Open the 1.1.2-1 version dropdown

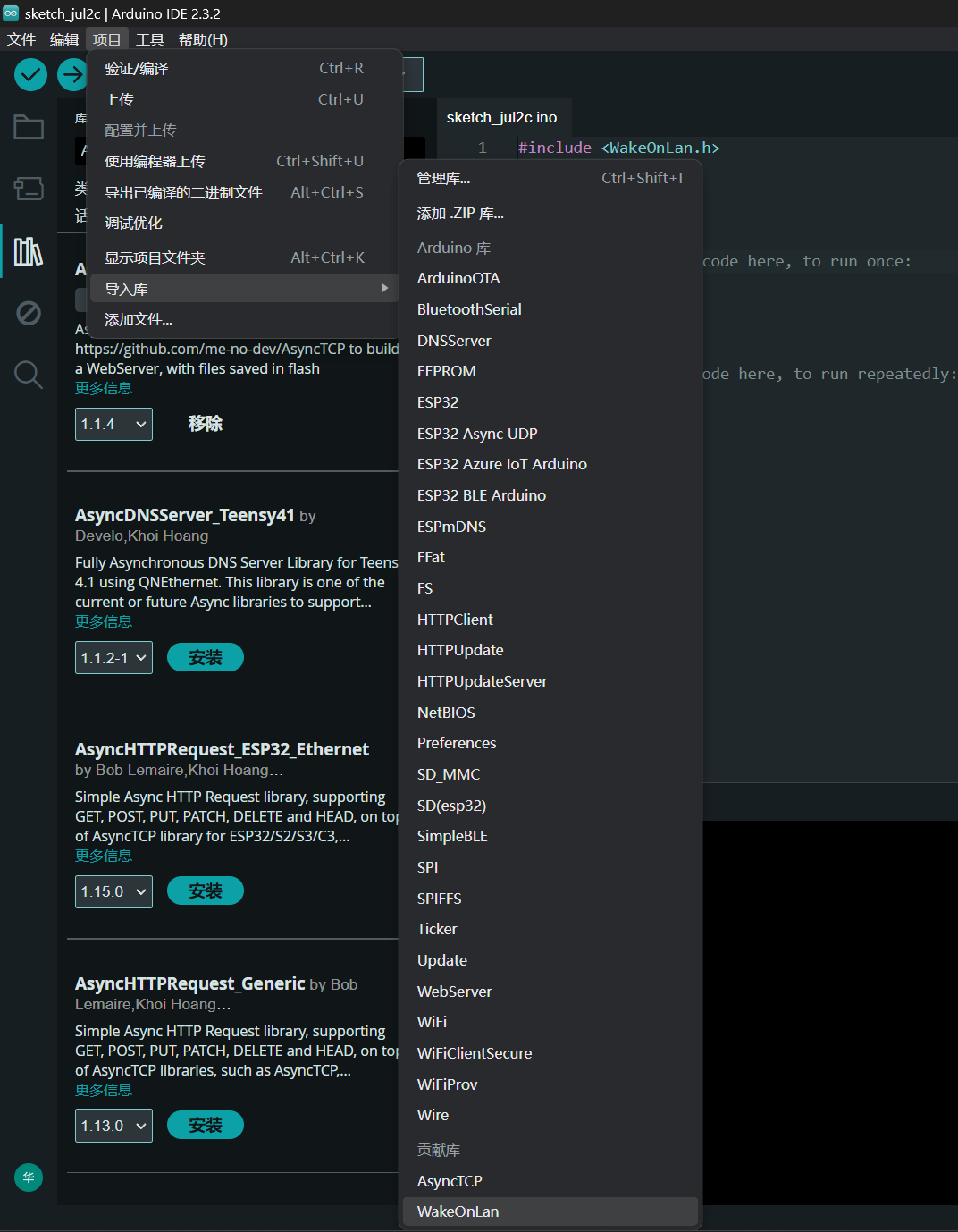113,658
